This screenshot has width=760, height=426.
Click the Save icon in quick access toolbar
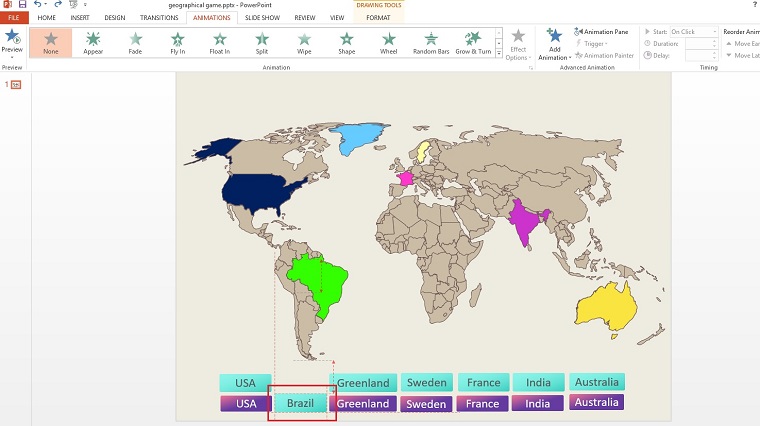tap(22, 5)
